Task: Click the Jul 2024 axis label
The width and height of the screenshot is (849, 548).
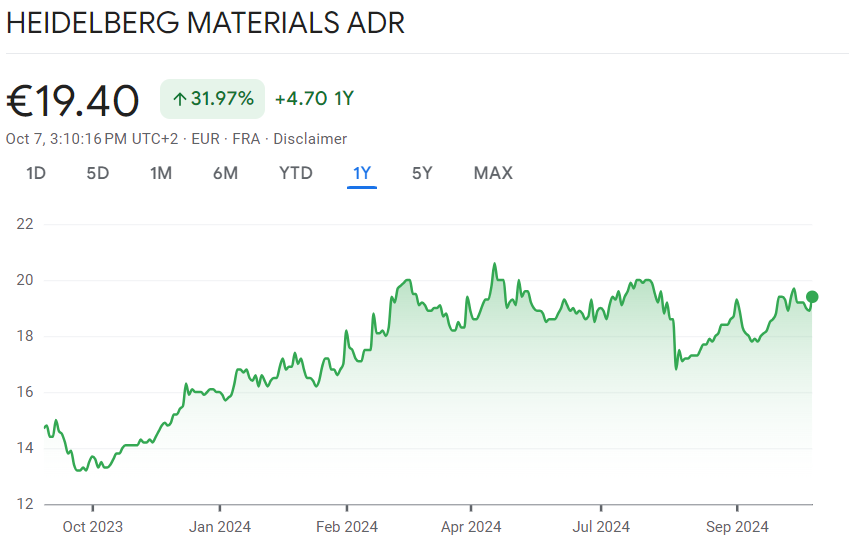Action: coord(601,527)
